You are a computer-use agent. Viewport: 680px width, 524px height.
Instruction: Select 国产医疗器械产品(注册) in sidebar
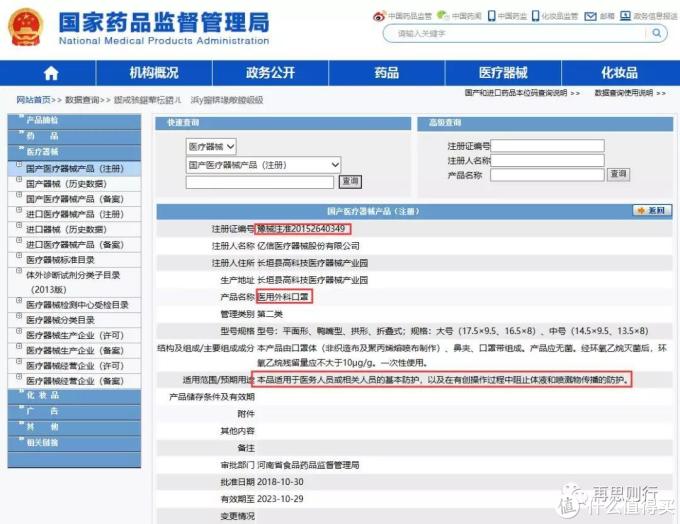[x=75, y=169]
